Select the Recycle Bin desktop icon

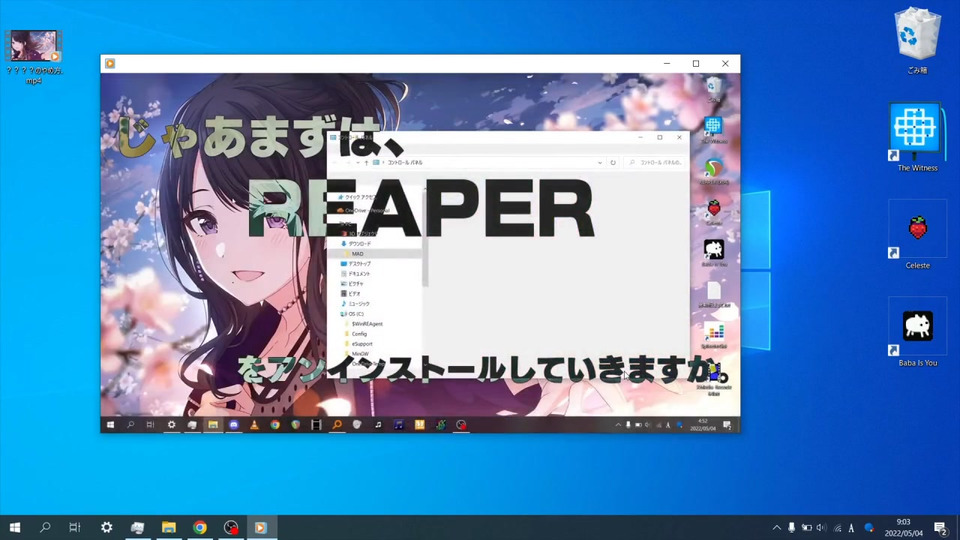[x=917, y=40]
